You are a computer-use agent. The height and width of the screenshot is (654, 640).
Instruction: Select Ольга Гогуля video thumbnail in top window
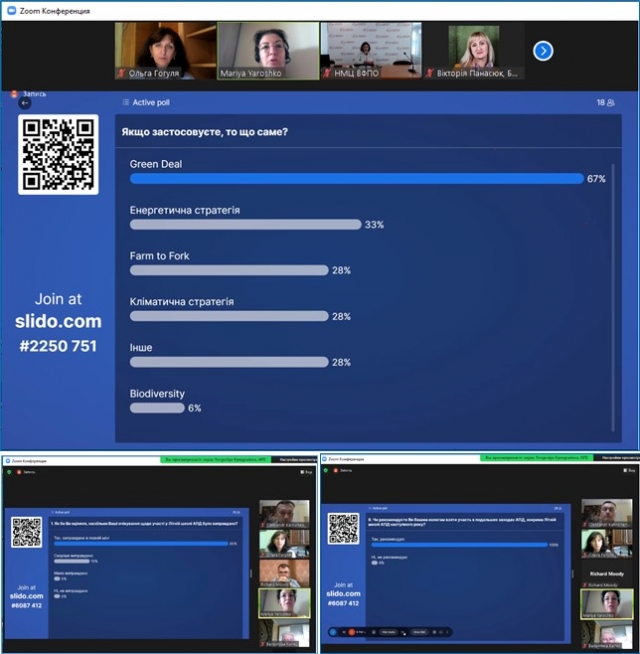pos(166,51)
